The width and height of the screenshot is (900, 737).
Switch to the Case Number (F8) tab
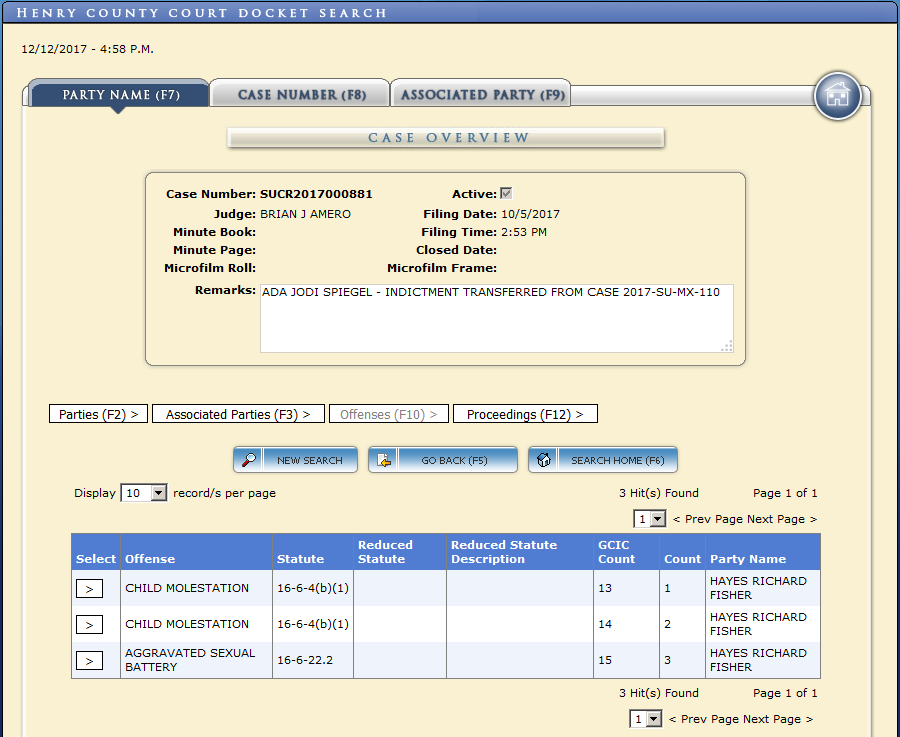301,95
